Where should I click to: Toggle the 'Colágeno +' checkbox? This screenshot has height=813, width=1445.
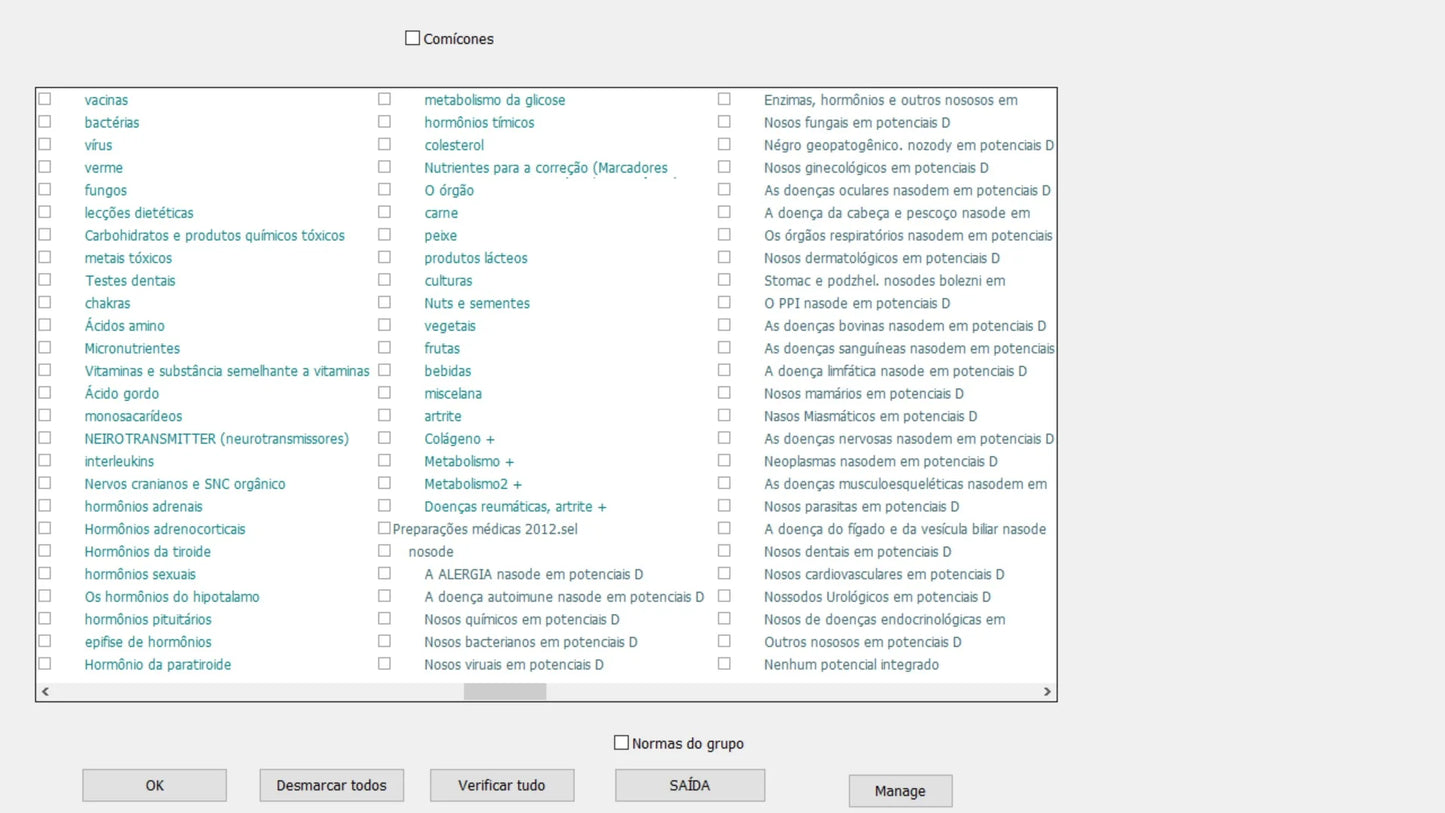[x=384, y=438]
